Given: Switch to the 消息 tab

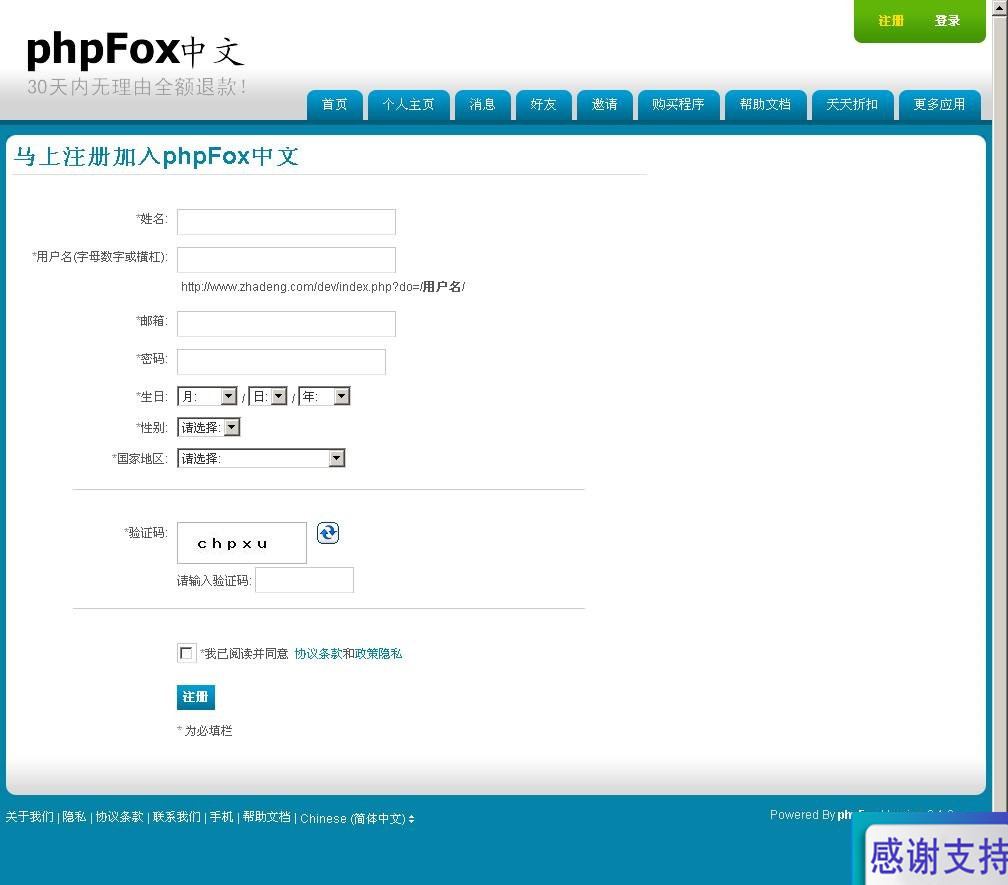Looking at the screenshot, I should [482, 105].
